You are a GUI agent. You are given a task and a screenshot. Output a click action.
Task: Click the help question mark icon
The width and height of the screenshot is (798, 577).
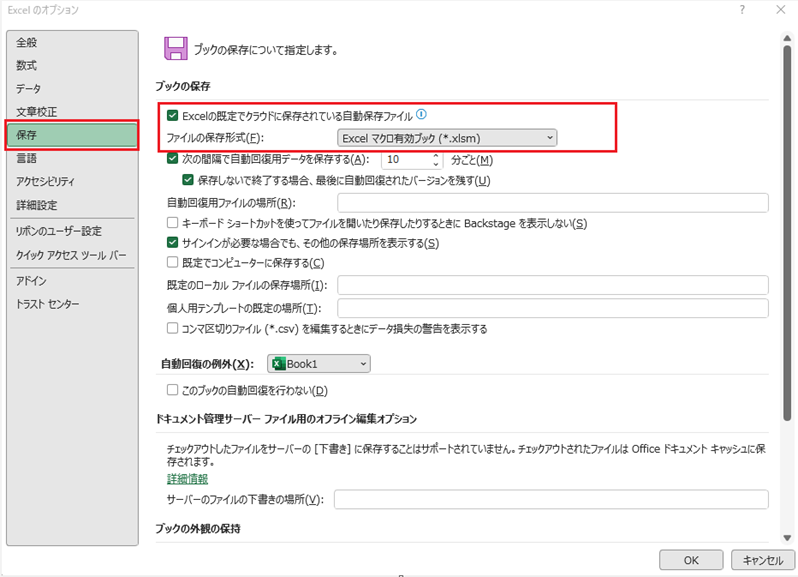(743, 10)
